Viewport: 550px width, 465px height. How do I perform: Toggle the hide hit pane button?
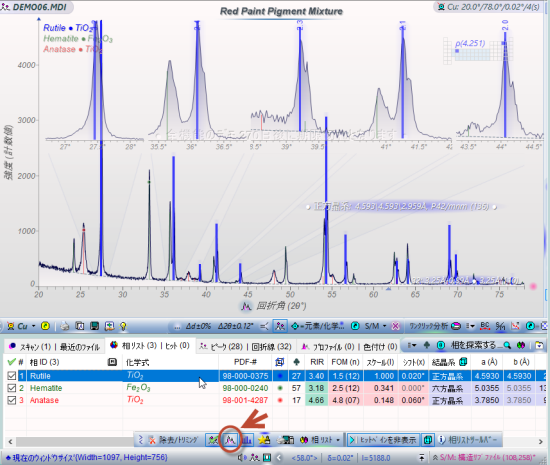click(x=383, y=440)
